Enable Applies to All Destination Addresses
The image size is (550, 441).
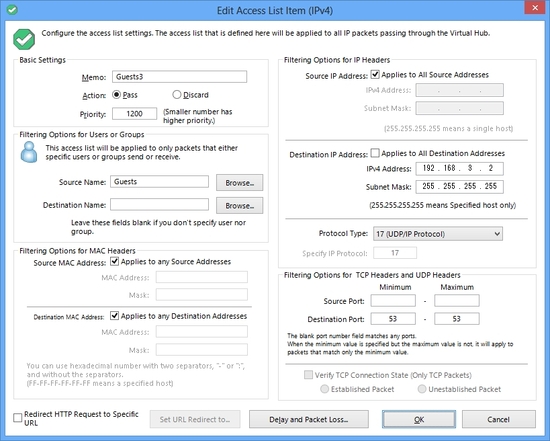pos(375,153)
